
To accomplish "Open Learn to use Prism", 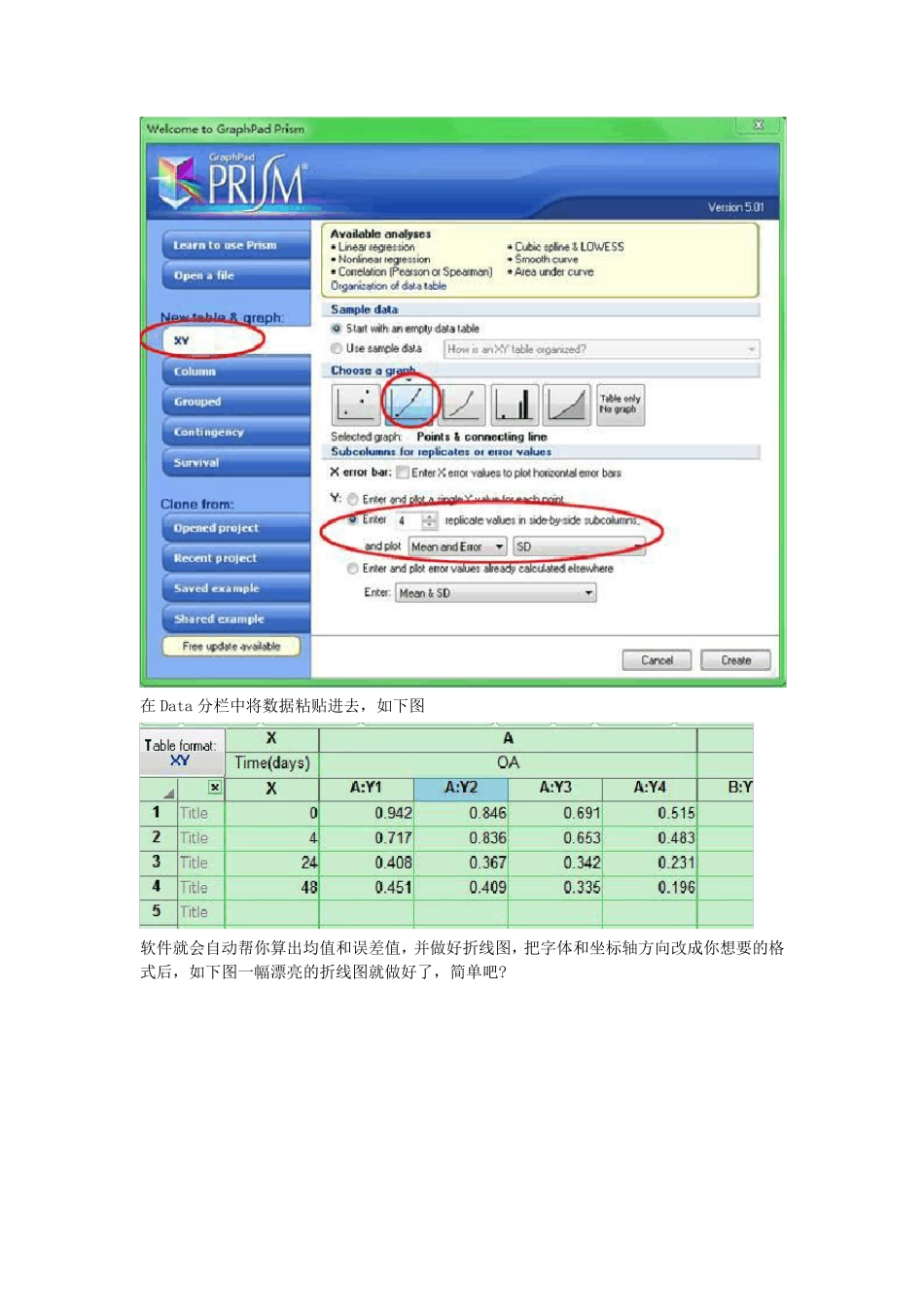I will [x=236, y=245].
